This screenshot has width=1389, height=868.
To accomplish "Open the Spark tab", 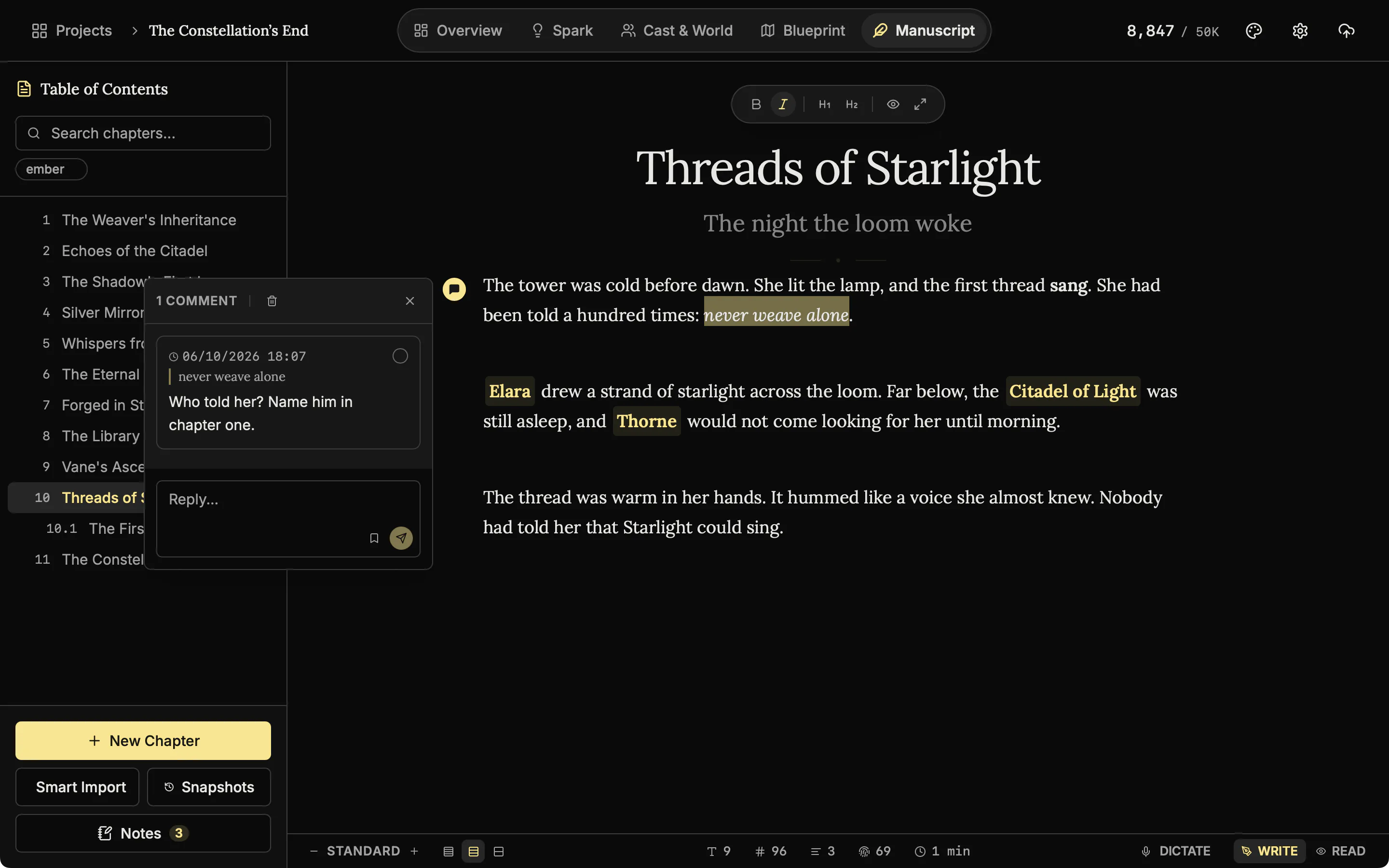I will pos(561,30).
